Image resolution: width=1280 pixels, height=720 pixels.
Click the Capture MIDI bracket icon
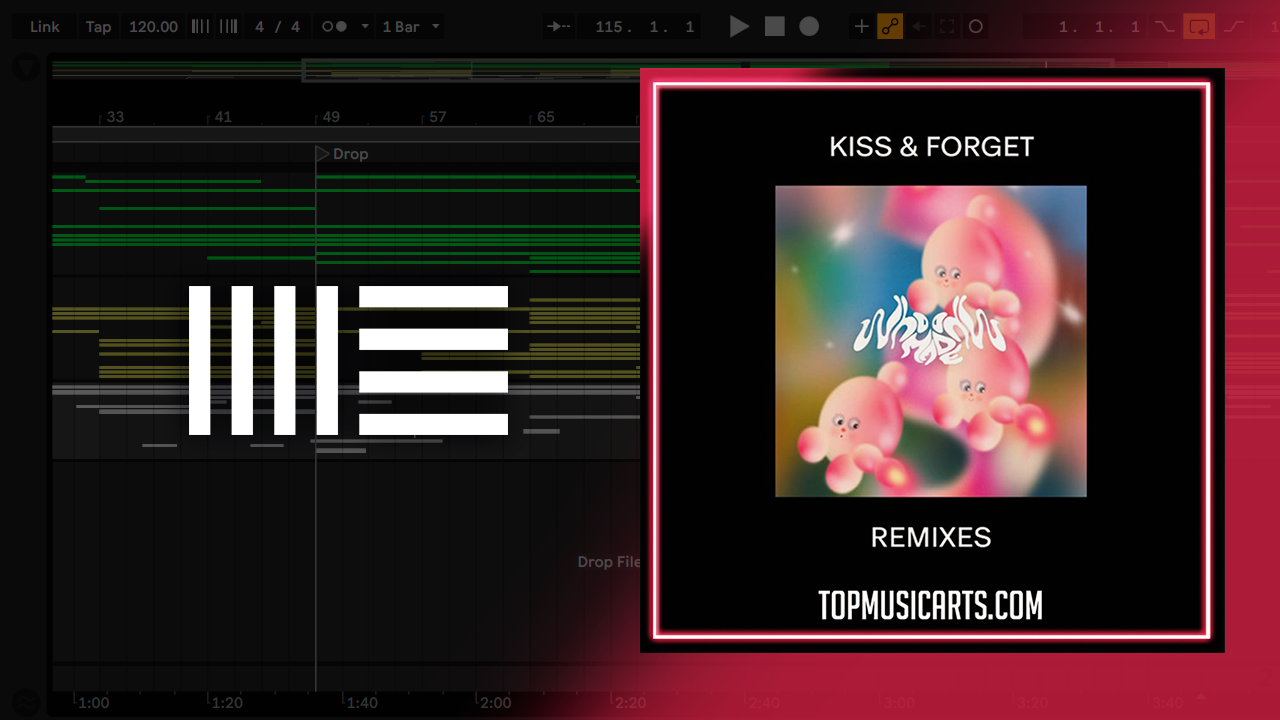click(x=947, y=27)
